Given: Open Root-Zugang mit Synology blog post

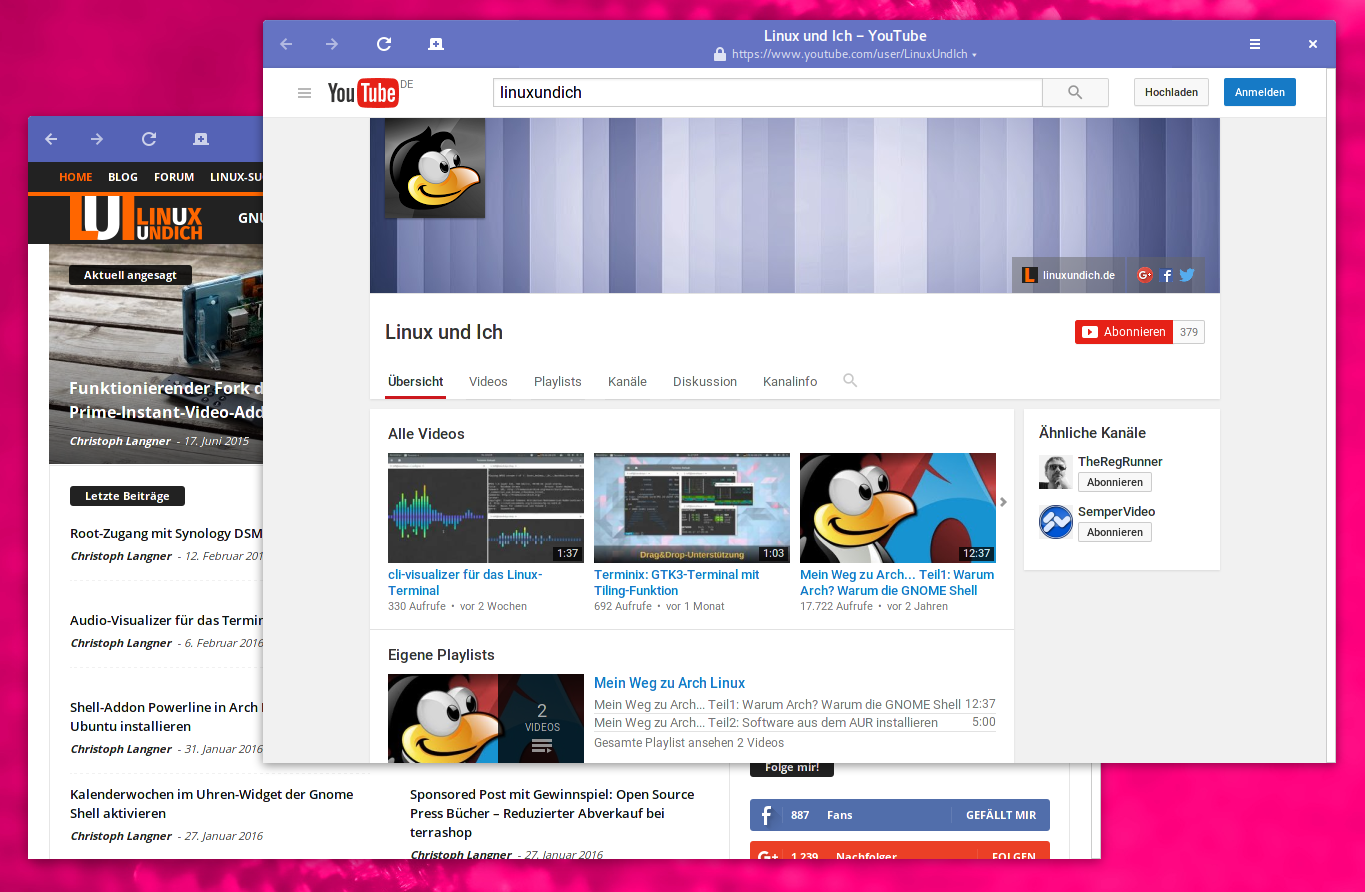Looking at the screenshot, I should (x=166, y=534).
